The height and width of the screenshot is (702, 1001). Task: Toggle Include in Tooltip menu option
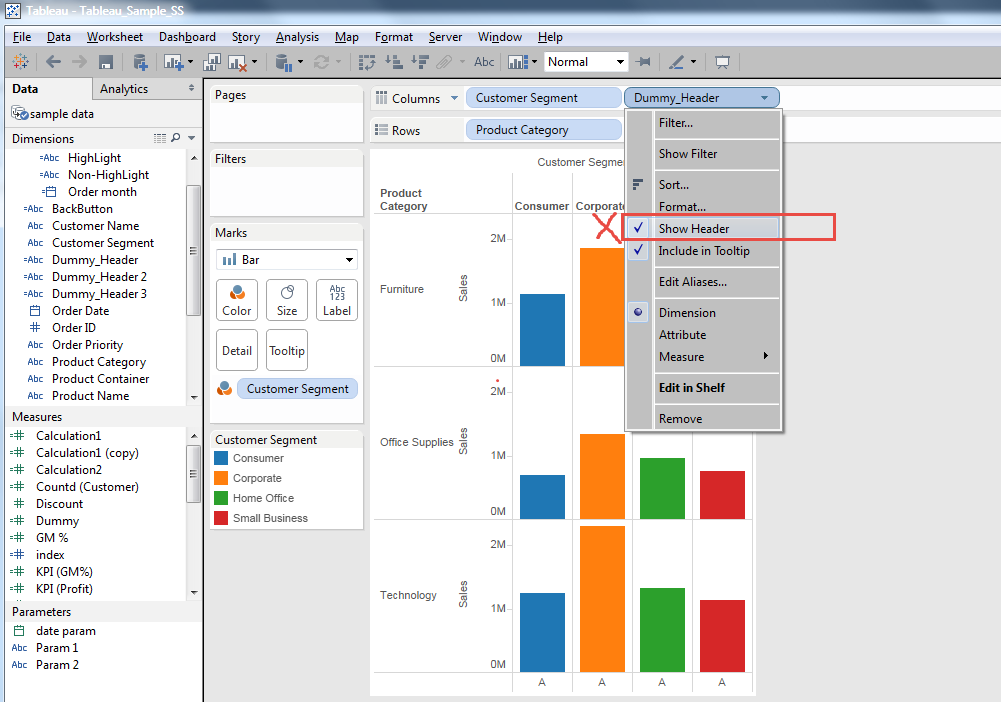703,251
